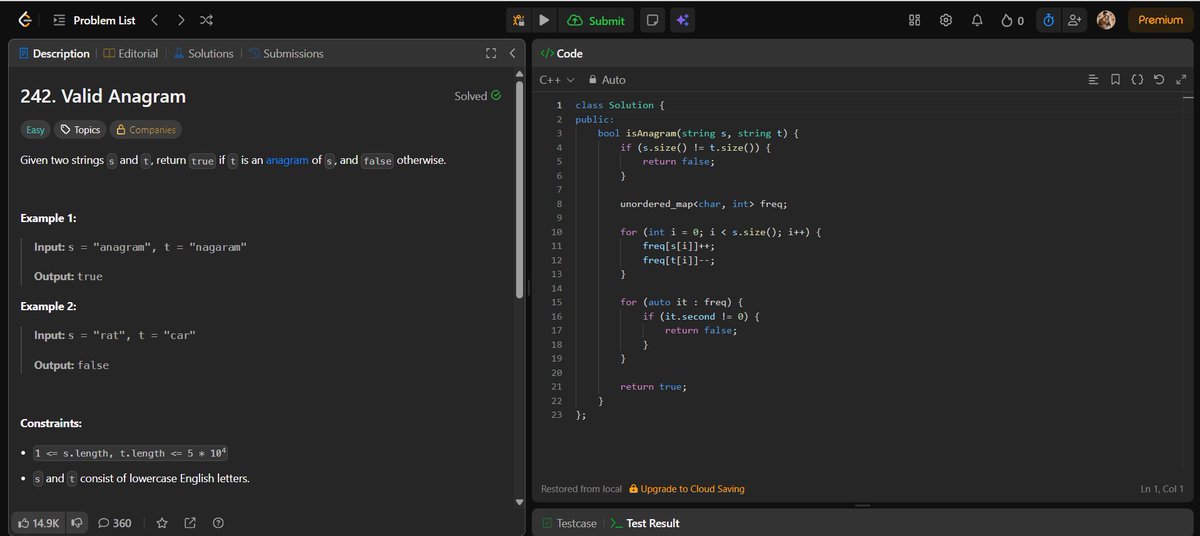Click the 'return true;' code line
The image size is (1200, 536).
point(654,386)
